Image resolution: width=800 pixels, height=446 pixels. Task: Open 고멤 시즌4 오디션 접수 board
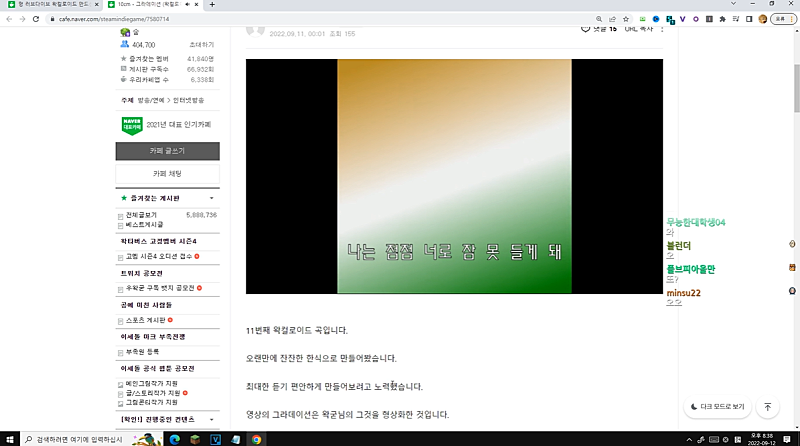pyautogui.click(x=159, y=256)
